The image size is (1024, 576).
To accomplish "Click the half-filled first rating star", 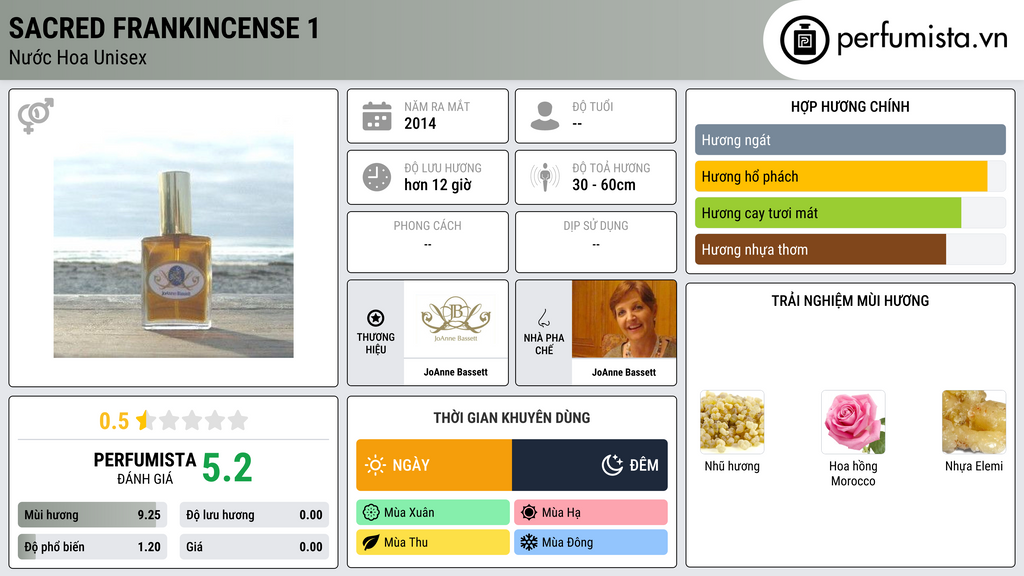I will tap(146, 420).
